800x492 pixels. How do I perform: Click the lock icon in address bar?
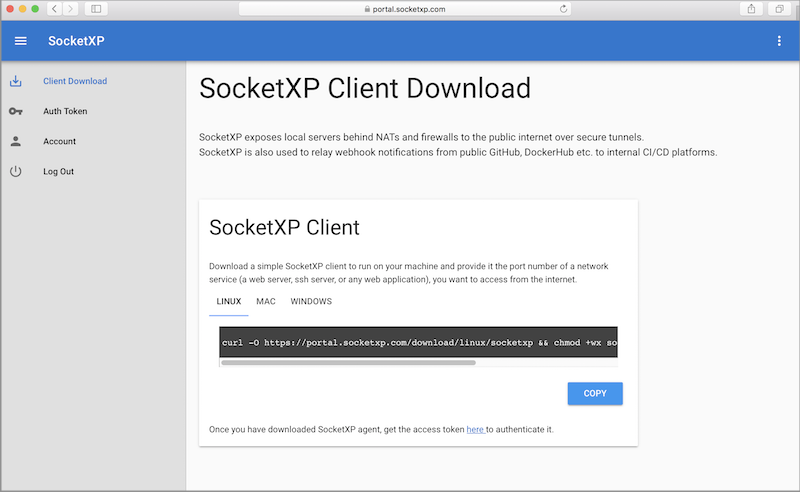click(367, 9)
